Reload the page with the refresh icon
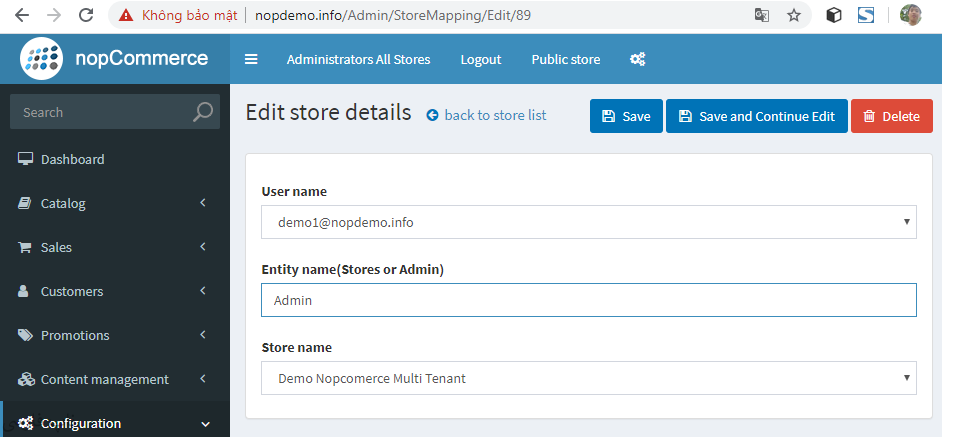The image size is (962, 438). click(x=86, y=15)
